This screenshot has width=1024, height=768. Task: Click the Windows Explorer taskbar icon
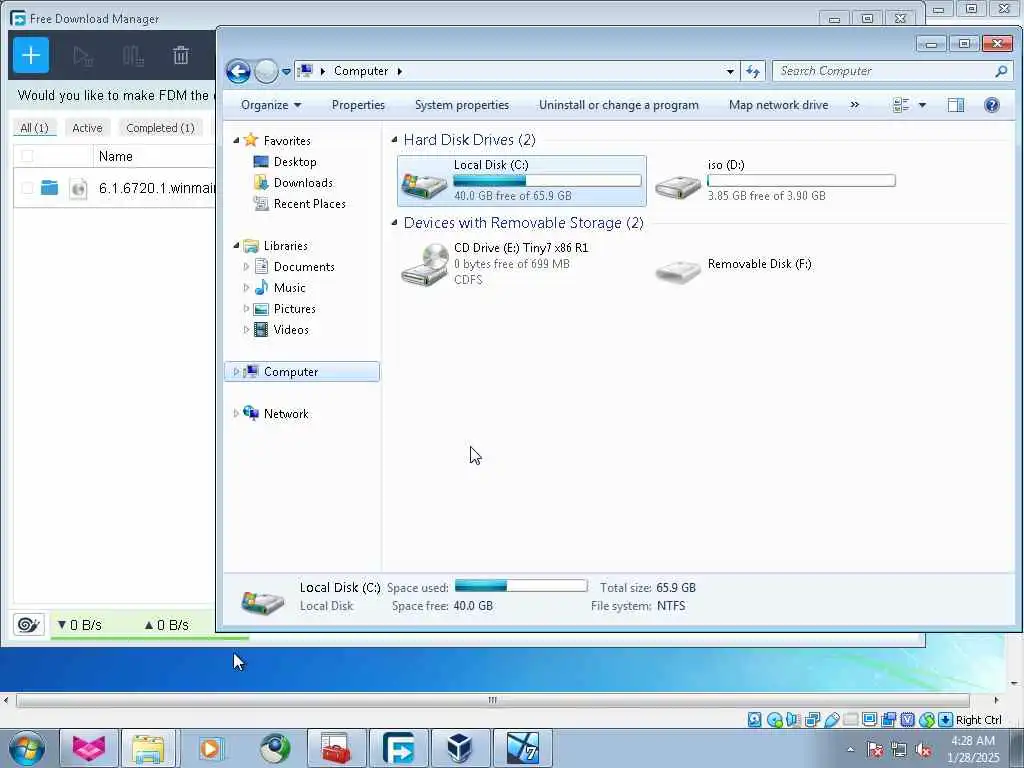pos(149,748)
